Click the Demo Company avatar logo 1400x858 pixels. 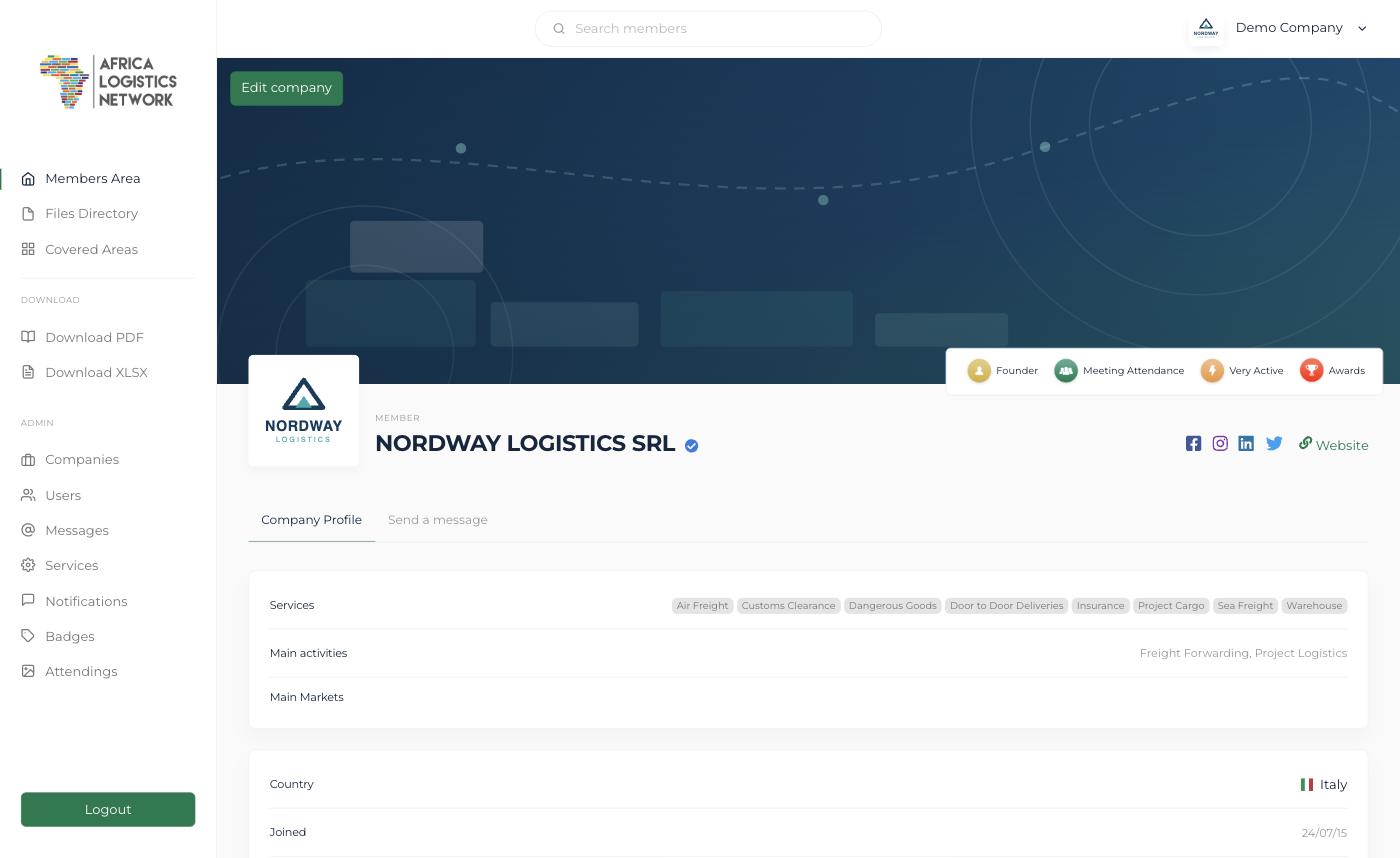click(x=1206, y=28)
